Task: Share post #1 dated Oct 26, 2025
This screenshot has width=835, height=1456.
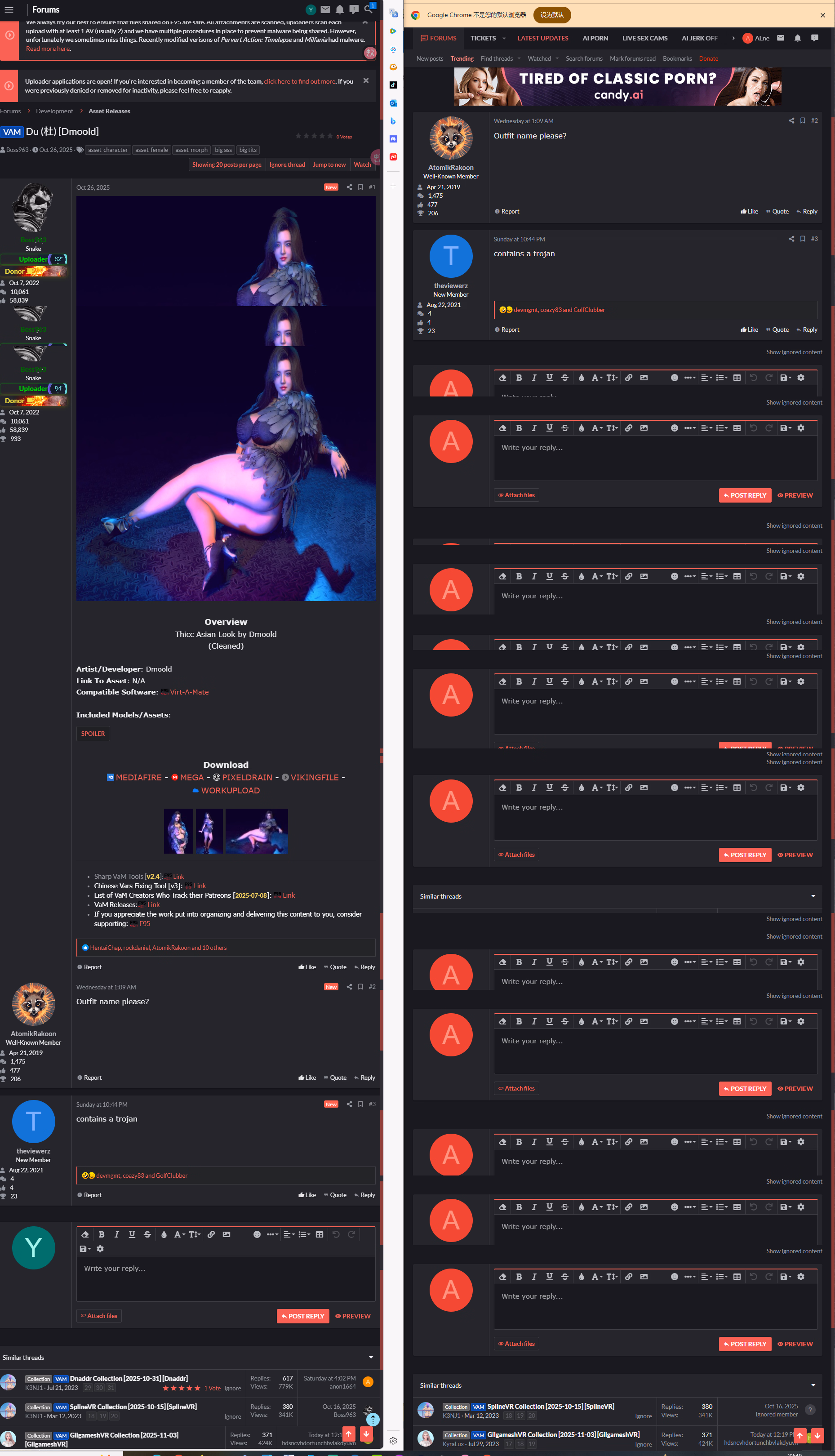Action: pos(349,187)
